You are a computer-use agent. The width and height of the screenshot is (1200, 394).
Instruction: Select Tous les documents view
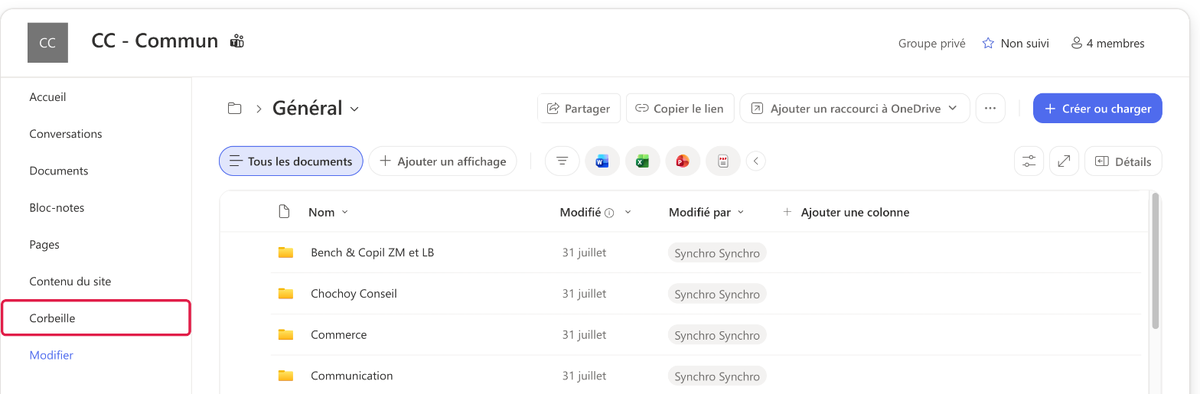coord(291,161)
